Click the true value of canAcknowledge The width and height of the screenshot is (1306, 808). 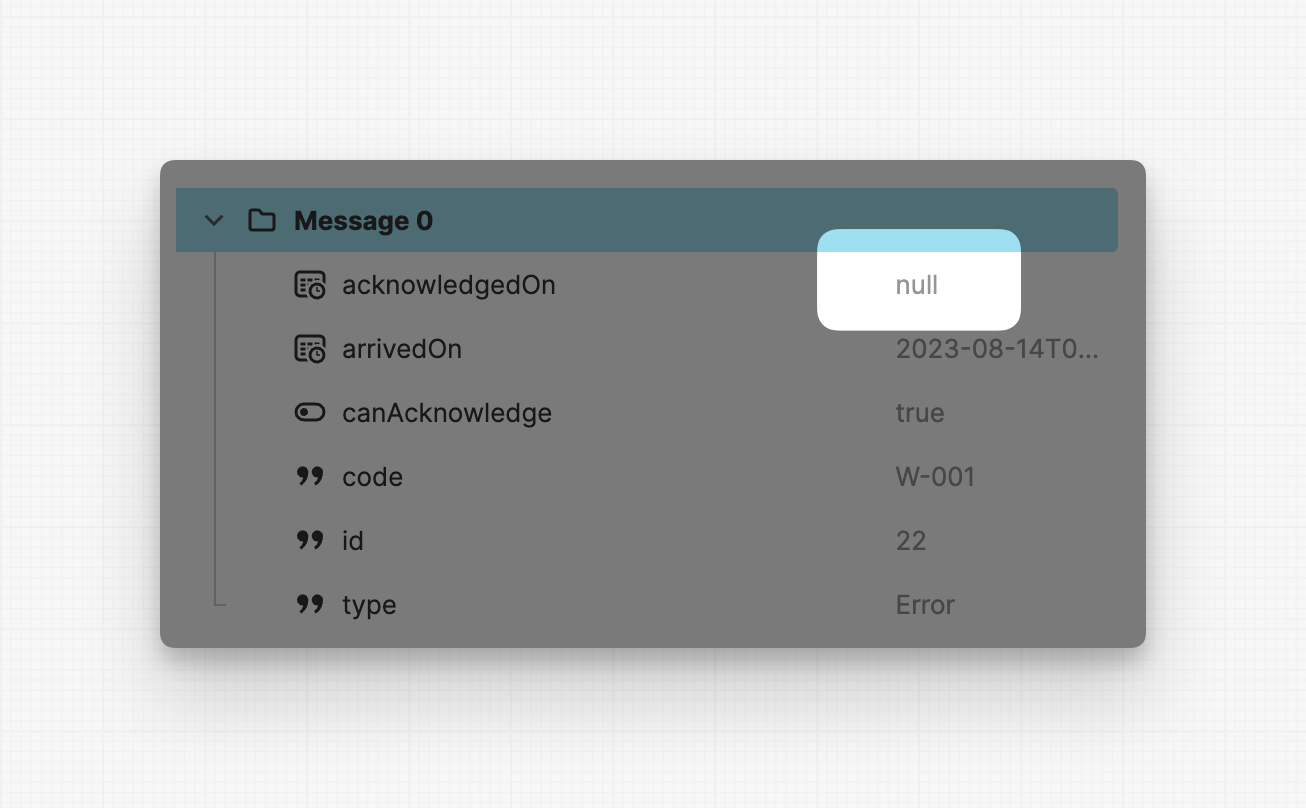[x=920, y=413]
